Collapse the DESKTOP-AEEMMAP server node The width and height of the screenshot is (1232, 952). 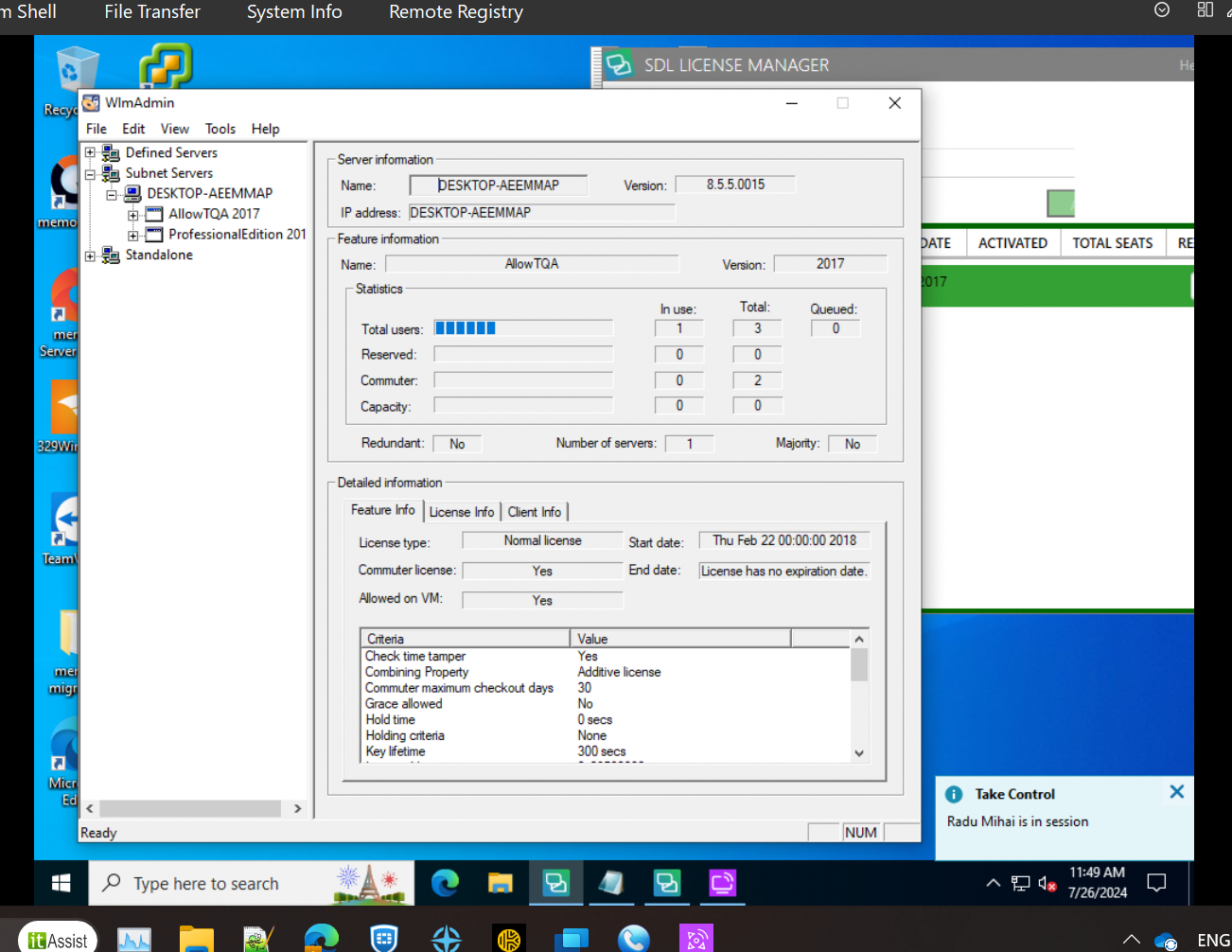[112, 195]
